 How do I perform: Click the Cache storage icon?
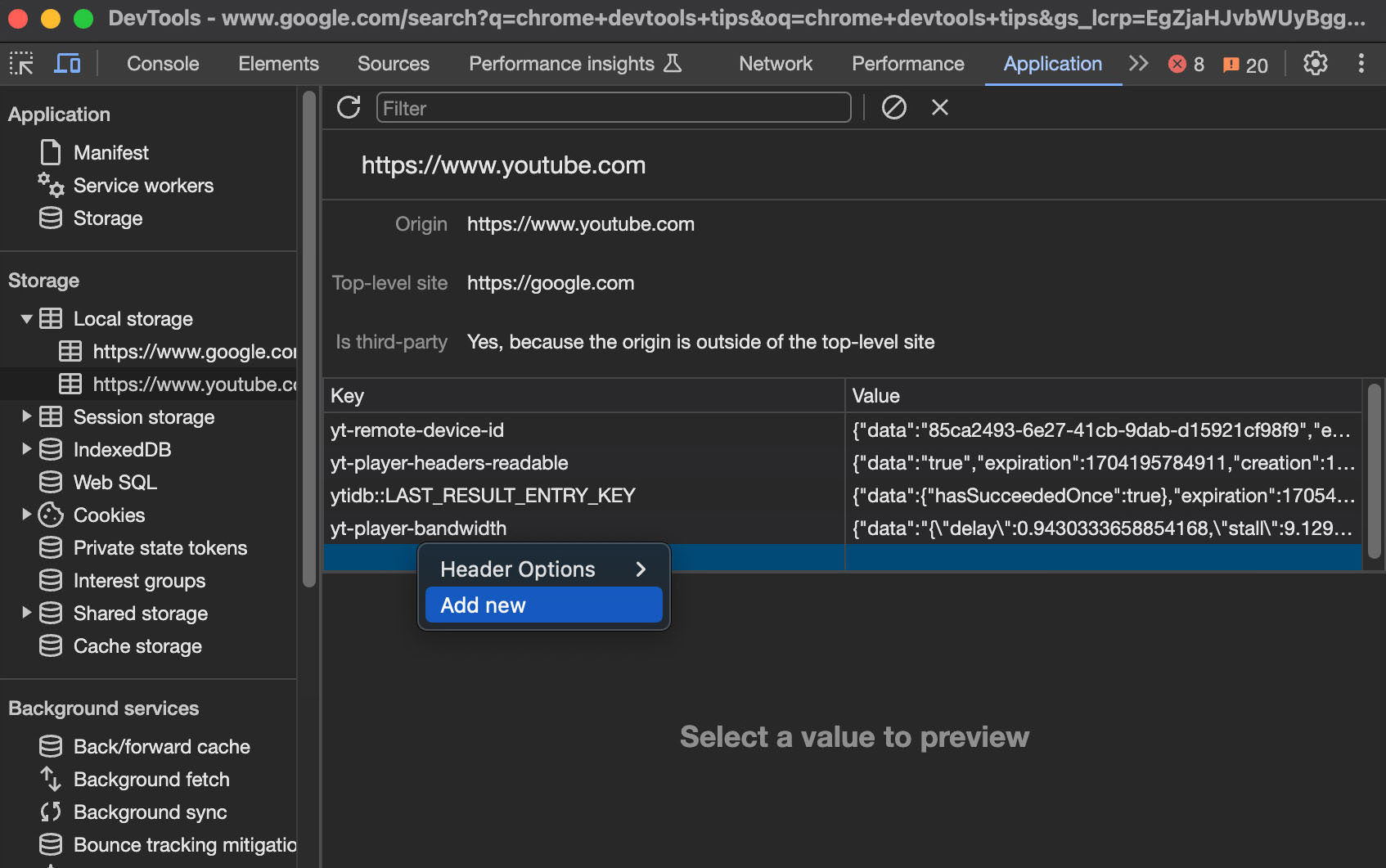(51, 645)
